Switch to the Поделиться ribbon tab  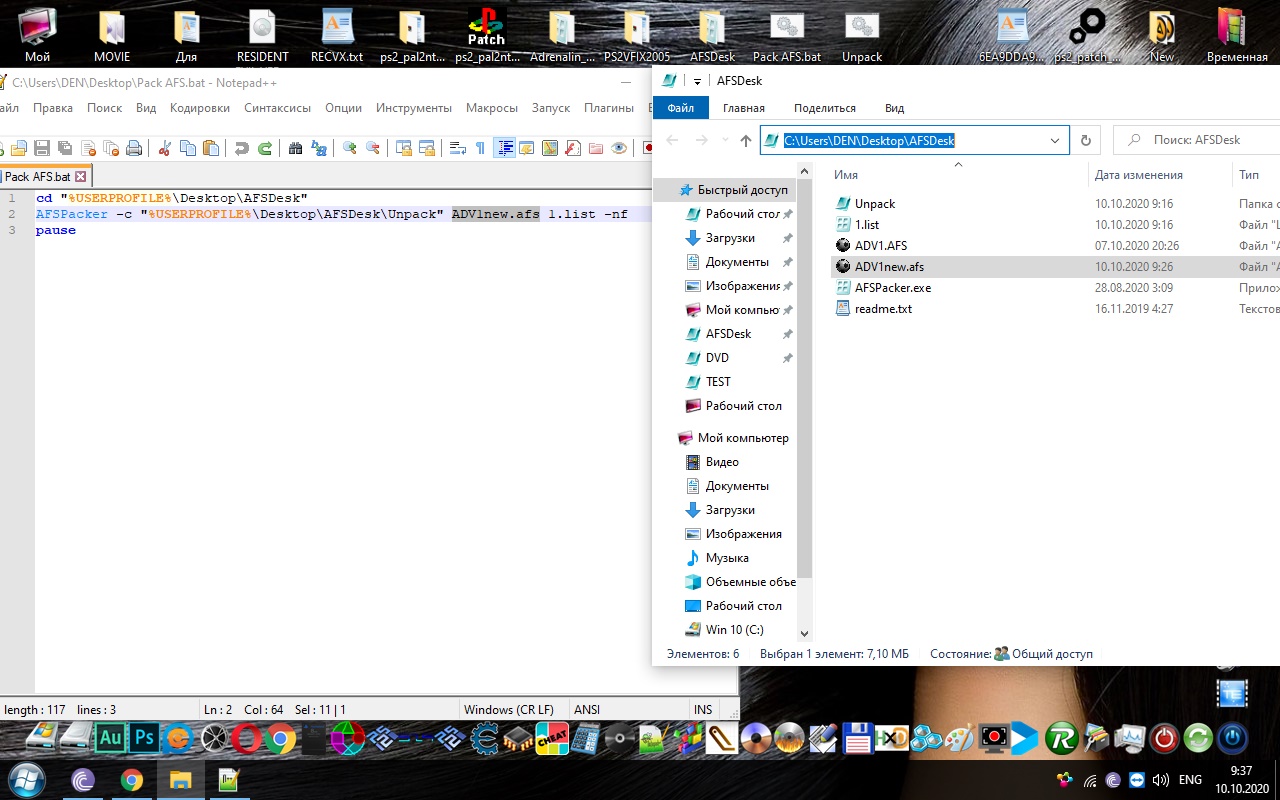825,108
